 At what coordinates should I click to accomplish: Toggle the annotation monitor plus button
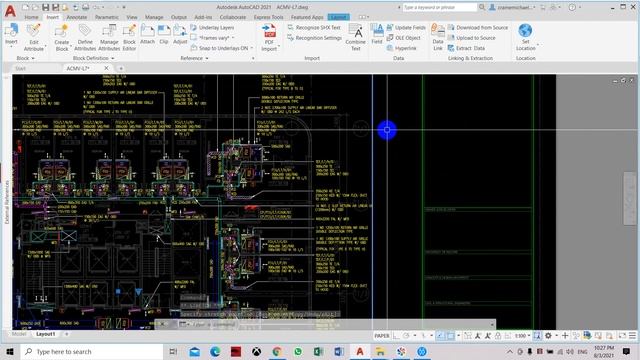coord(565,336)
